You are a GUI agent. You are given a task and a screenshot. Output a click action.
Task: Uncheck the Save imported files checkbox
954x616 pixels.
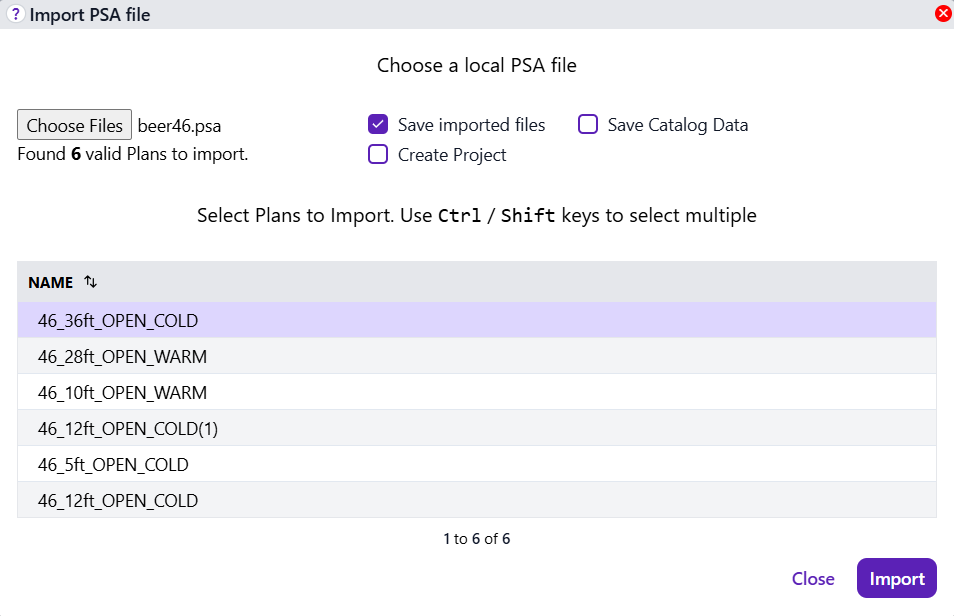378,125
